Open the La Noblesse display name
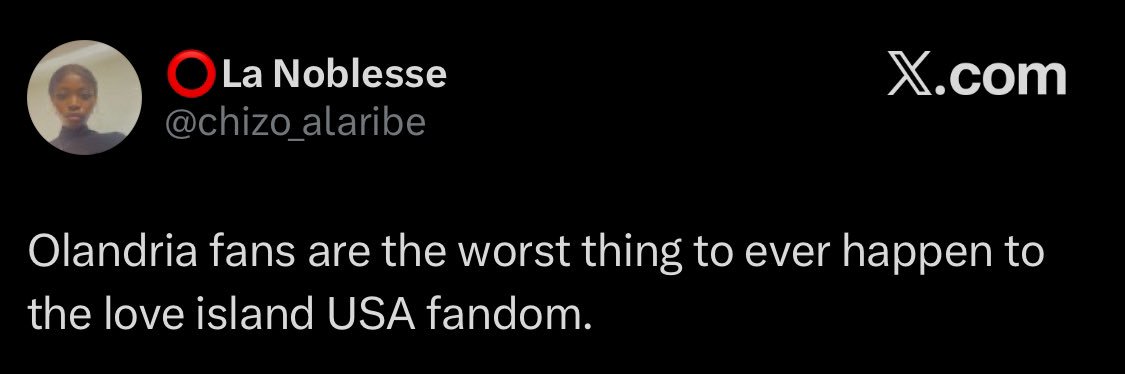 (x=334, y=75)
